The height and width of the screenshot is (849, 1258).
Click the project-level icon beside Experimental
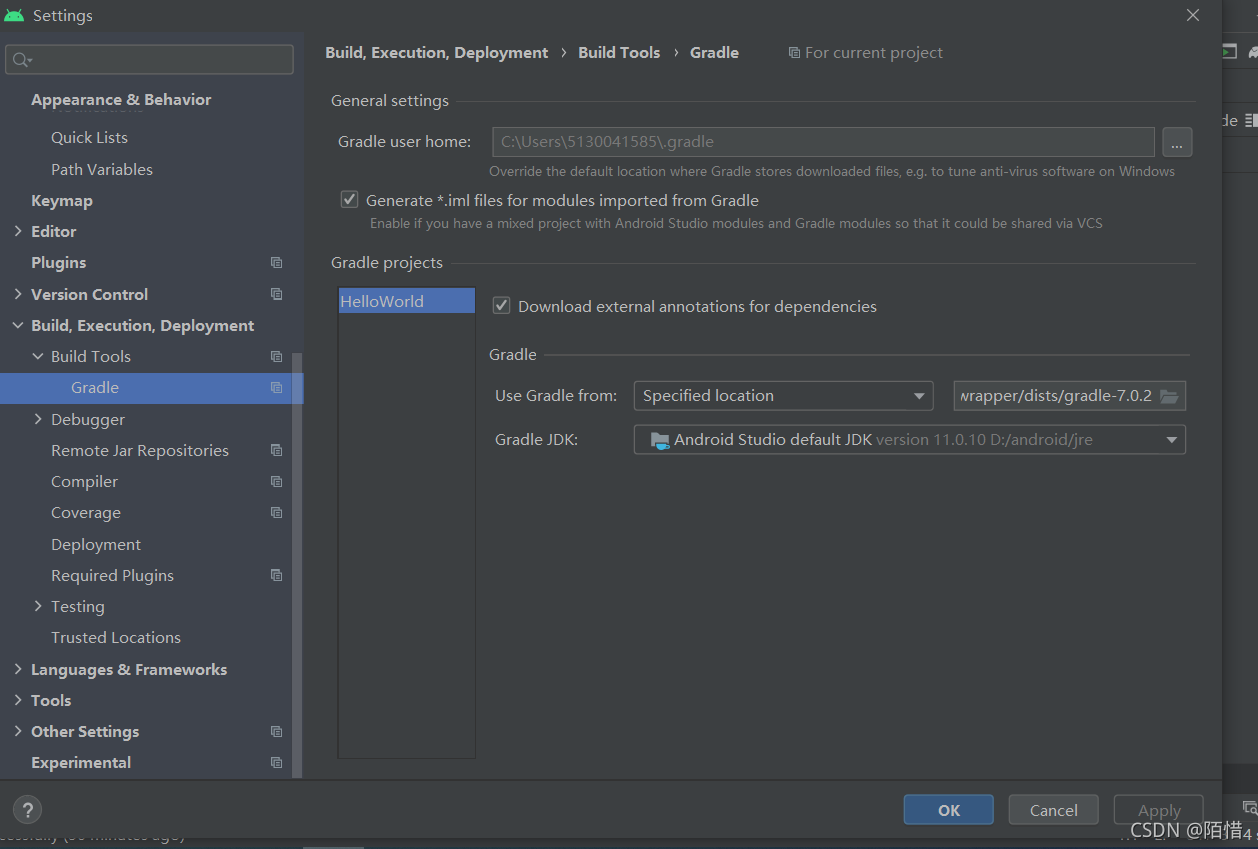[x=277, y=763]
